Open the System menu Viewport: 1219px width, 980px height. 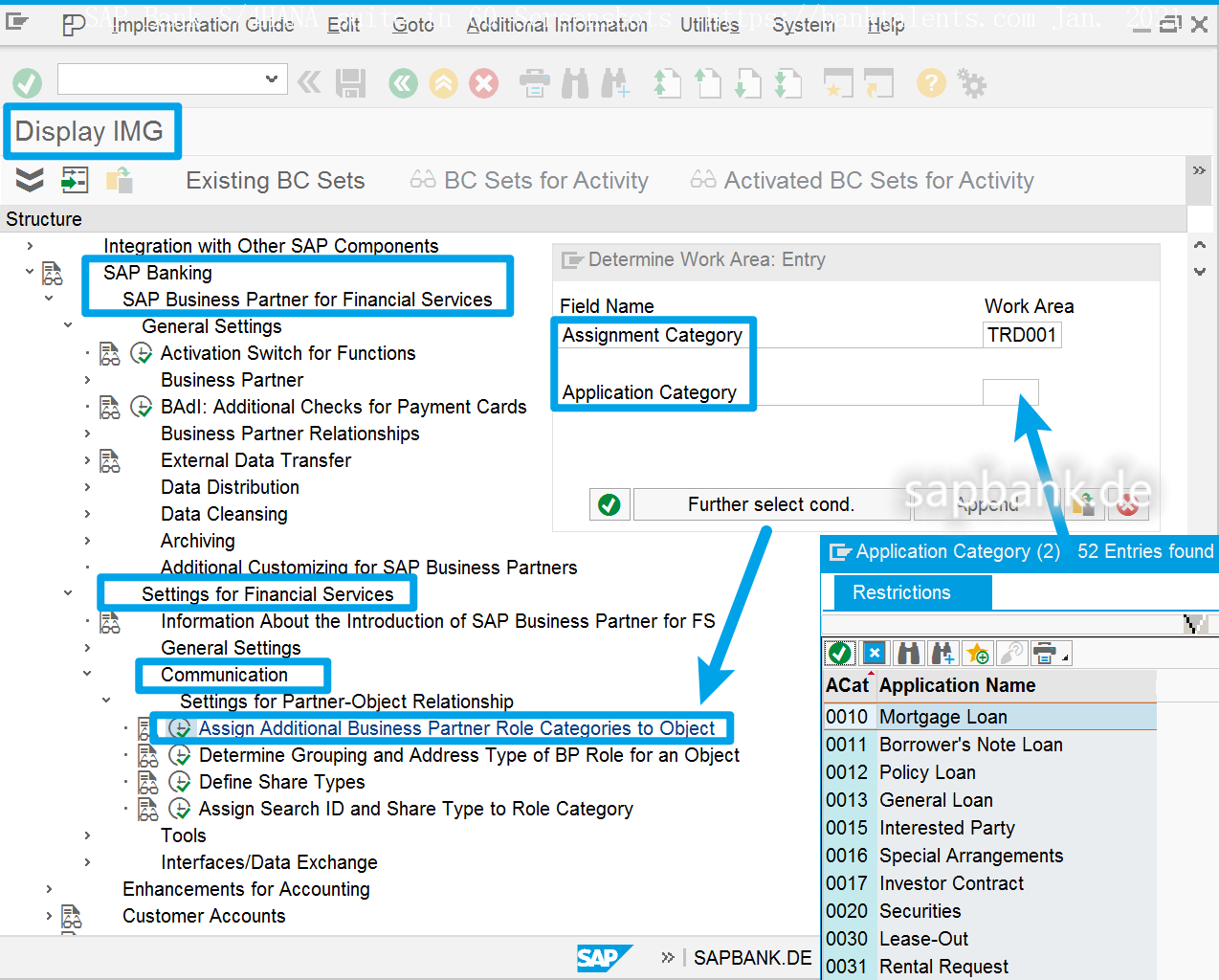pos(804,25)
